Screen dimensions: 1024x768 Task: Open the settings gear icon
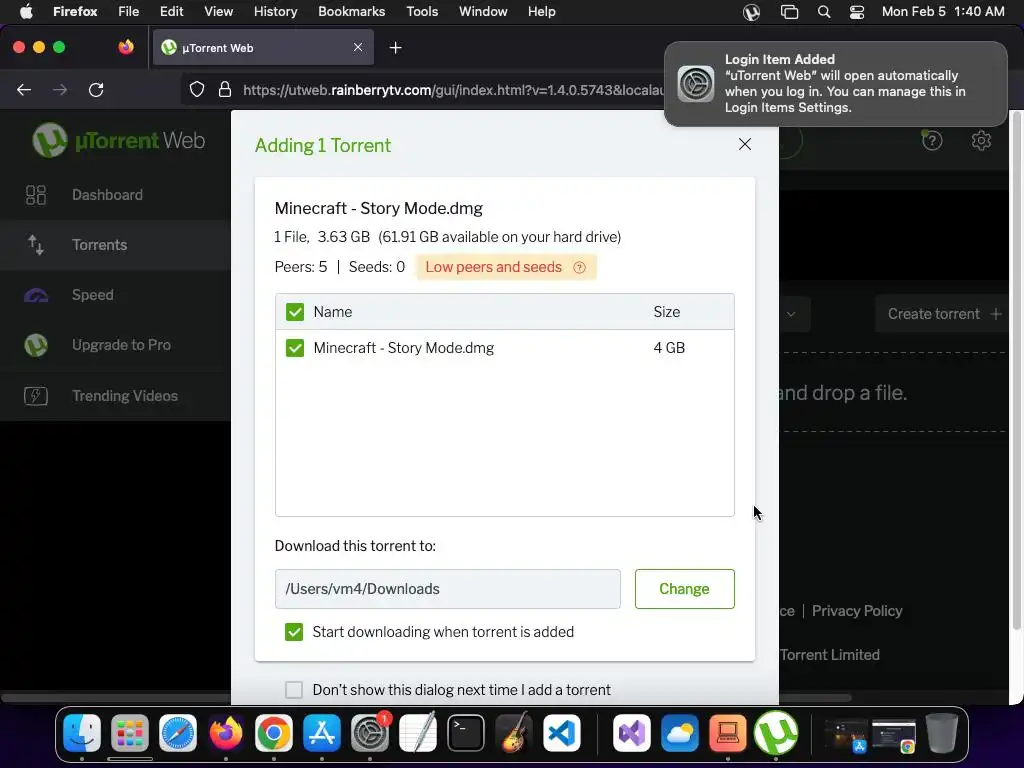pyautogui.click(x=981, y=140)
